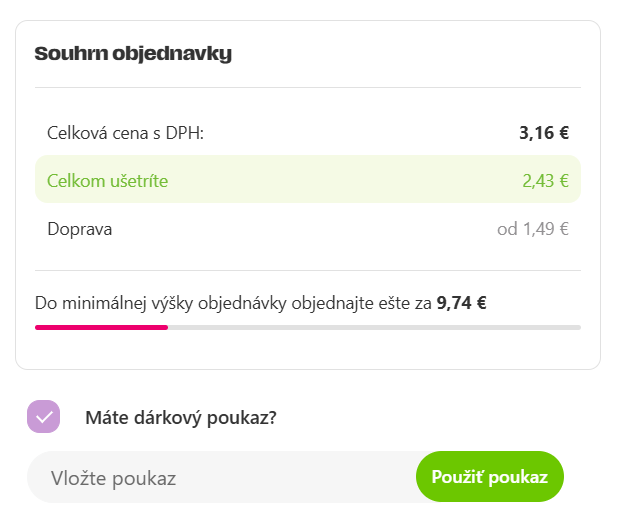618x524 pixels.
Task: Click the grey unfilled part of progress bar
Action: click(x=375, y=327)
